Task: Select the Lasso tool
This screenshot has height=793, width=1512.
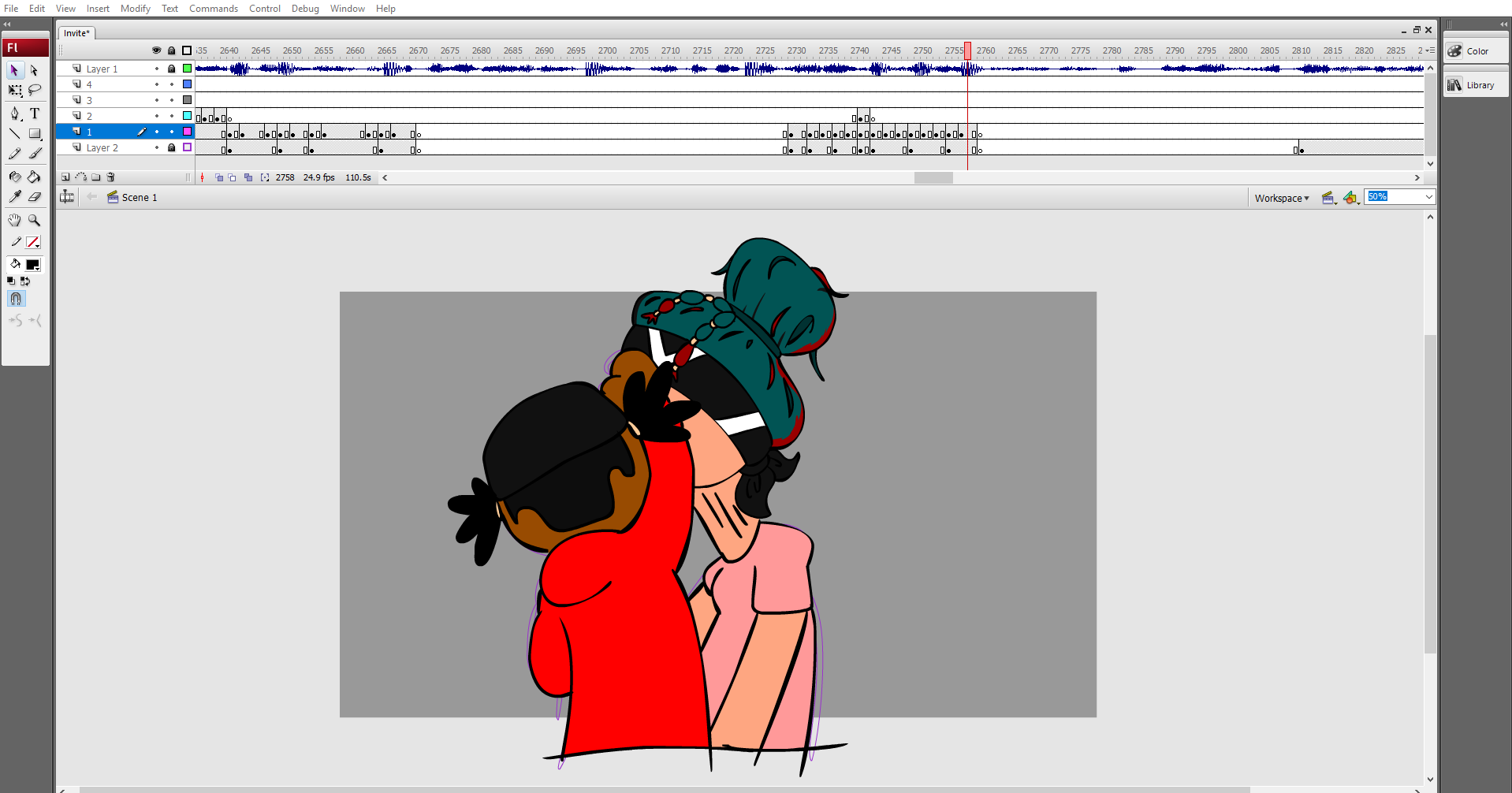Action: [x=35, y=90]
